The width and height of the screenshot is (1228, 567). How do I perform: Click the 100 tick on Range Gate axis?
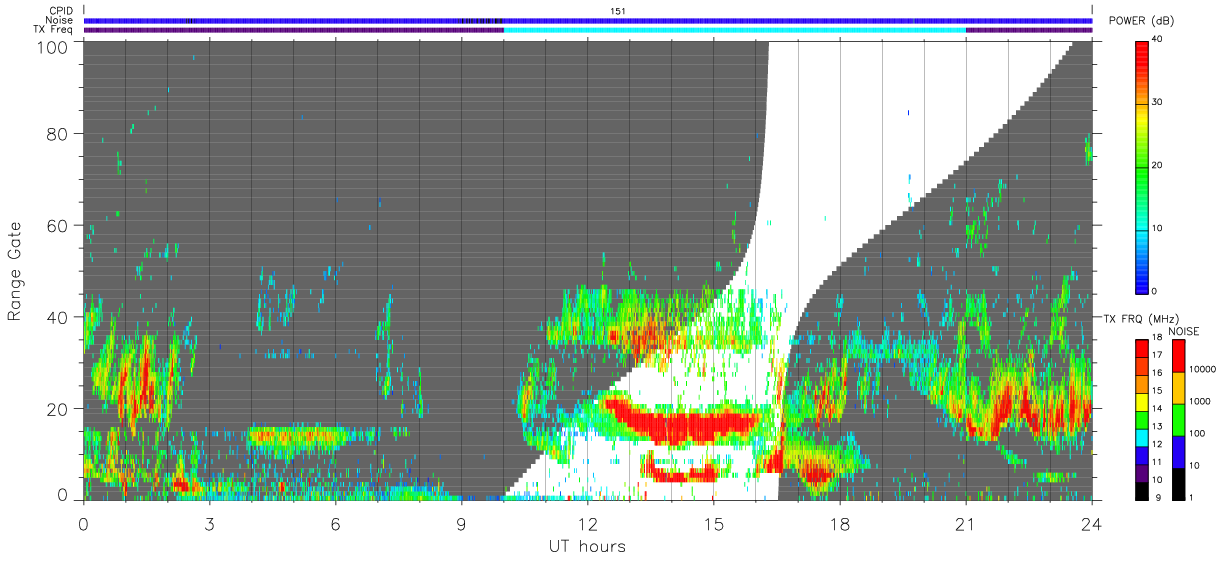(54, 46)
